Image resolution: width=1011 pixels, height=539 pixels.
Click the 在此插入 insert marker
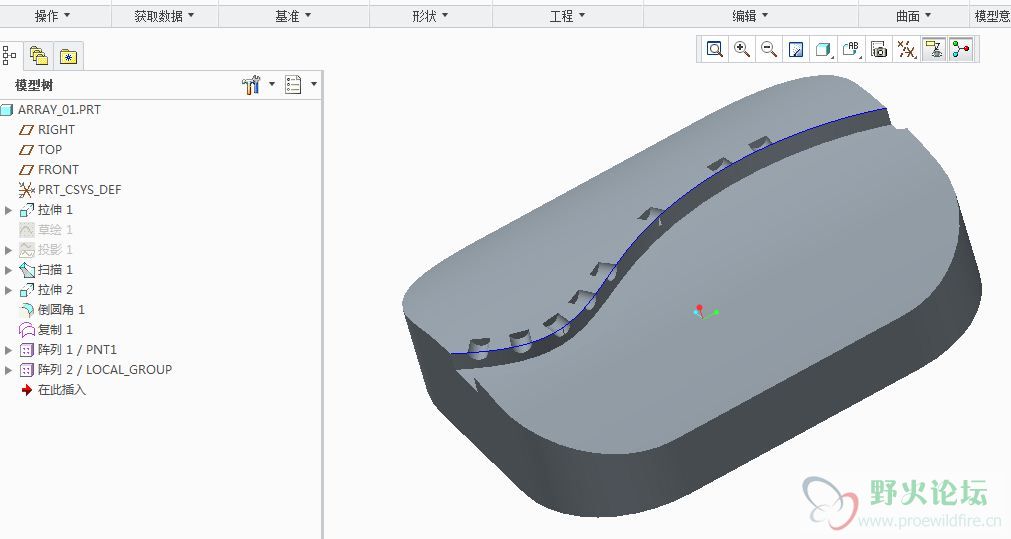[x=61, y=389]
